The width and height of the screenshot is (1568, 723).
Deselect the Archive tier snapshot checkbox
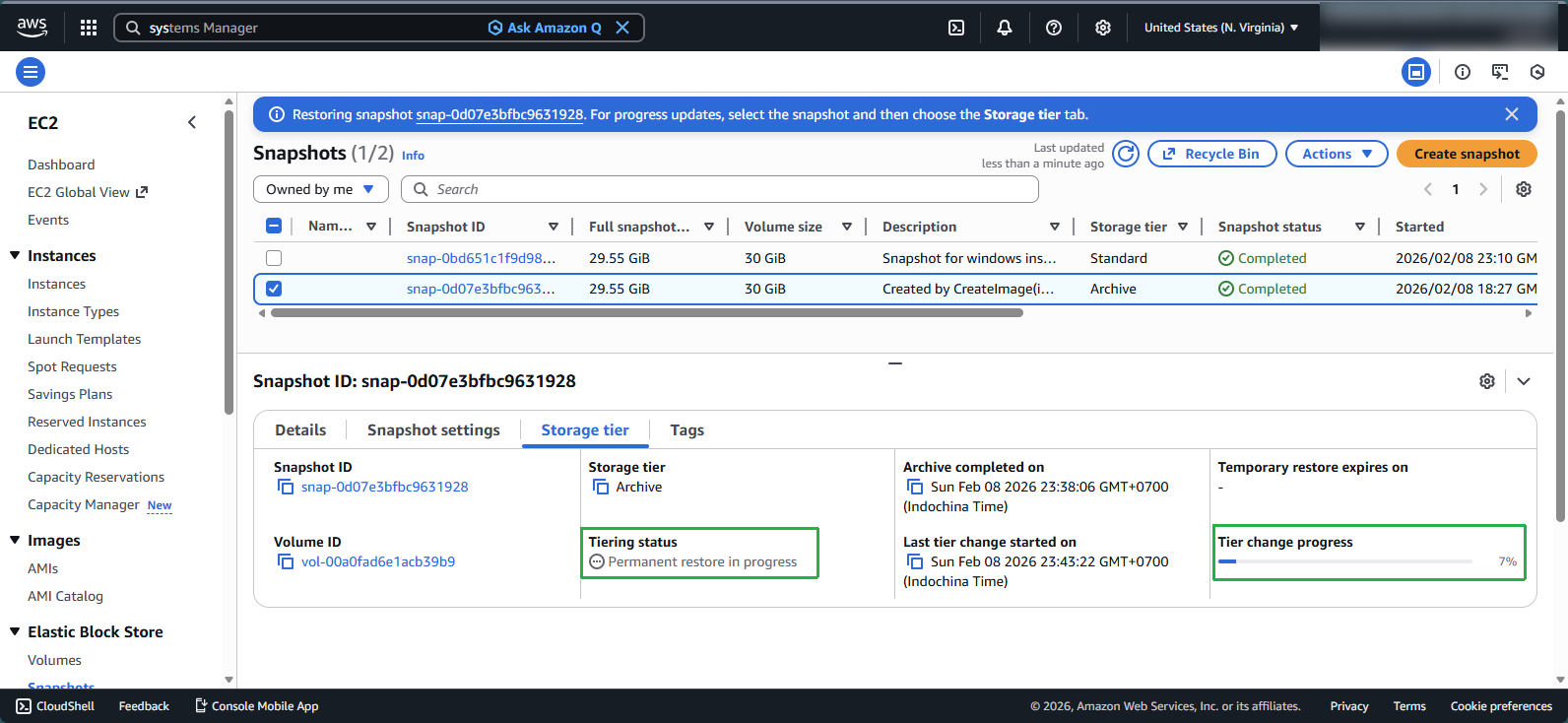point(274,289)
